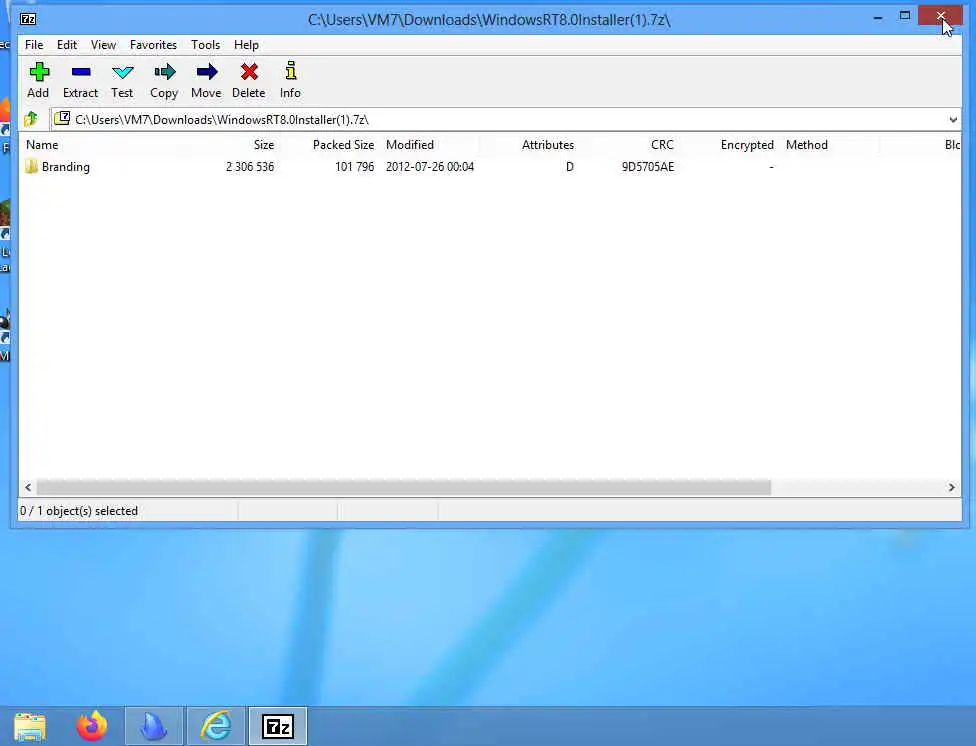Sort by the Encrypted column header
The width and height of the screenshot is (976, 746).
[747, 144]
